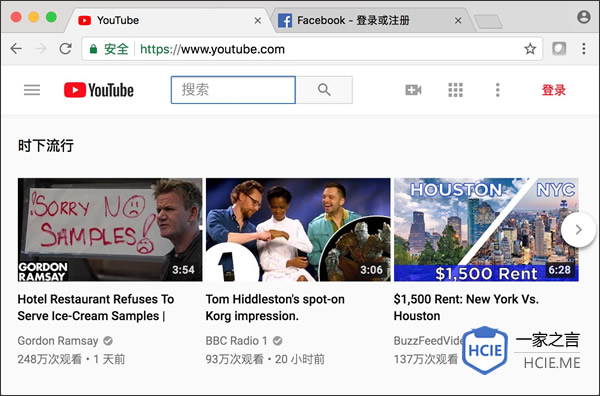This screenshot has height=396, width=600.
Task: Reload the YouTube page
Action: click(x=65, y=49)
